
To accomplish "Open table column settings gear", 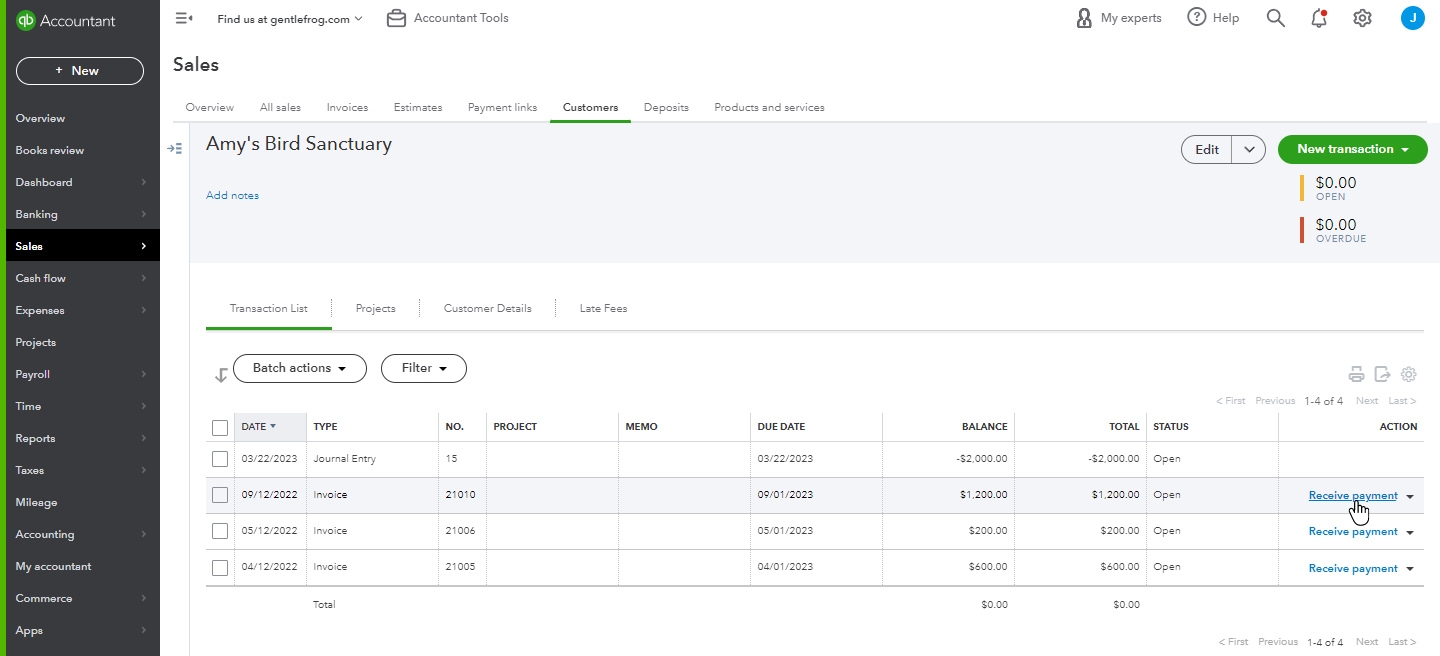I will (1408, 374).
